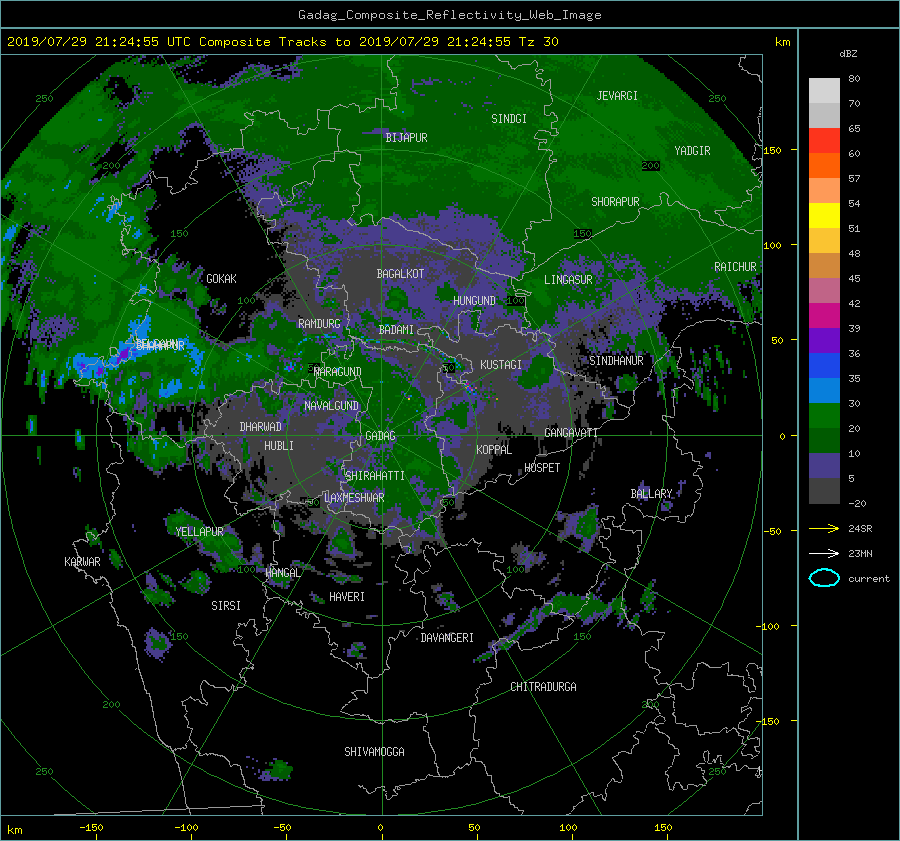
Task: Click the LAXMESHWAR city label
Action: [x=354, y=498]
